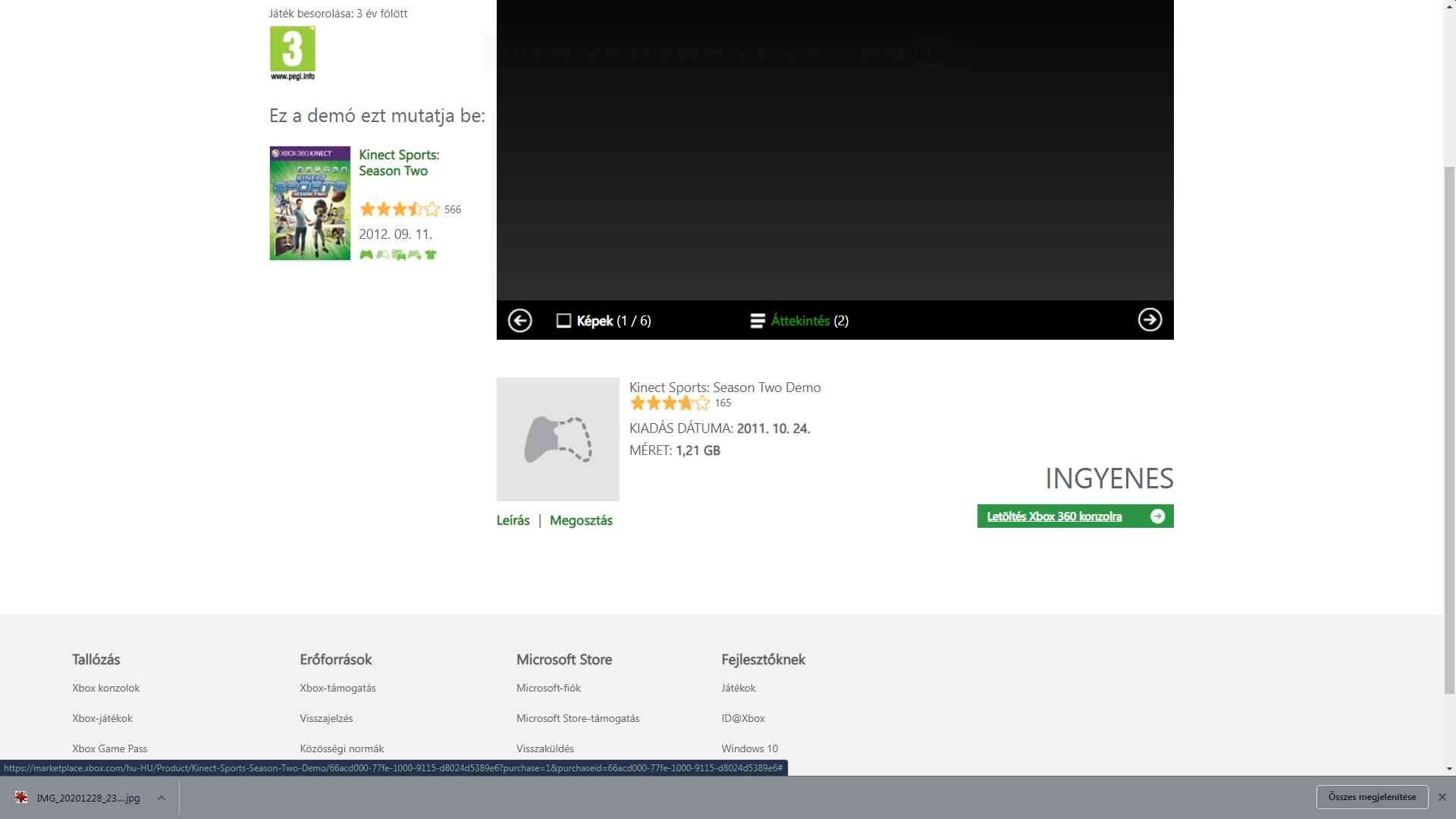
Task: Click the star rating with 566 votes
Action: tap(400, 209)
